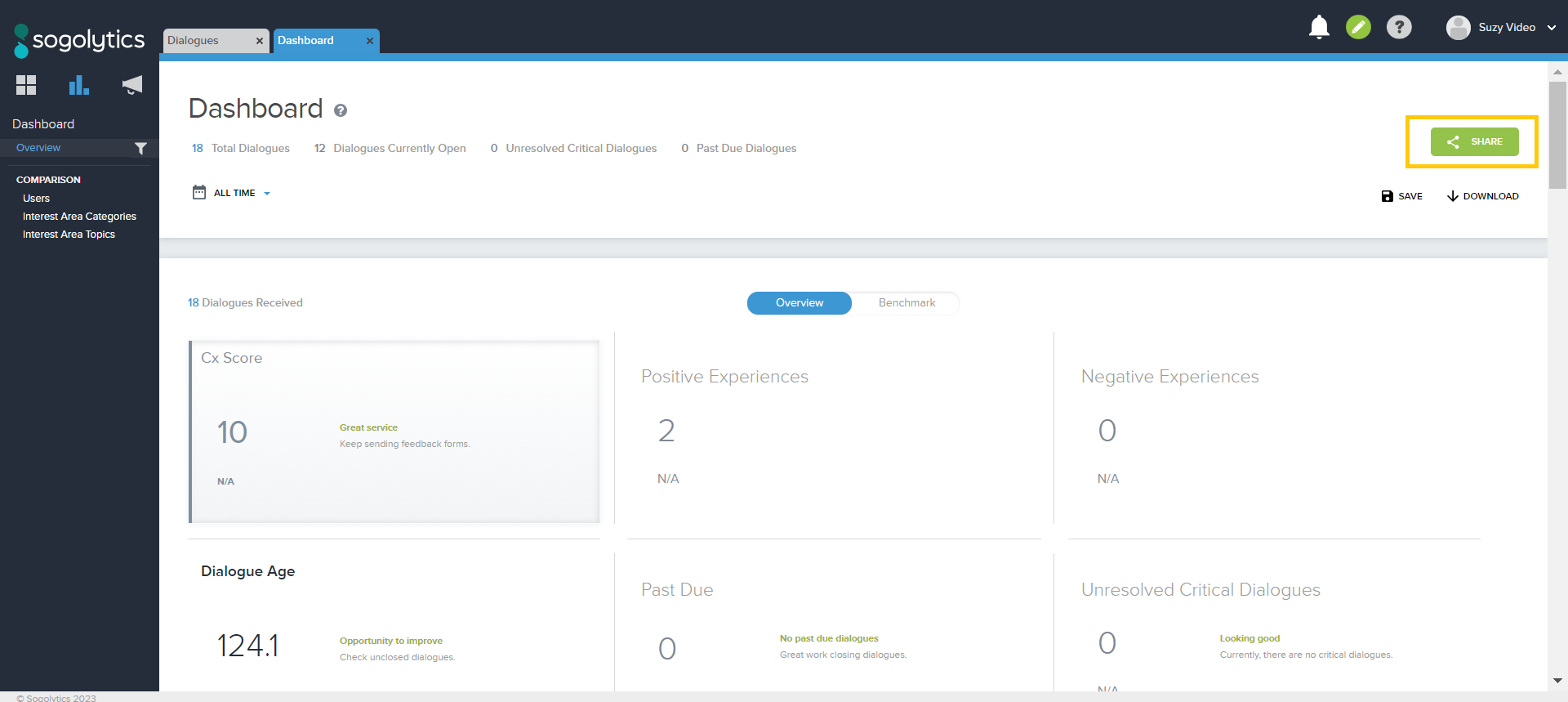Image resolution: width=1568 pixels, height=702 pixels.
Task: Expand the ALL TIME date range dropdown
Action: click(x=234, y=194)
